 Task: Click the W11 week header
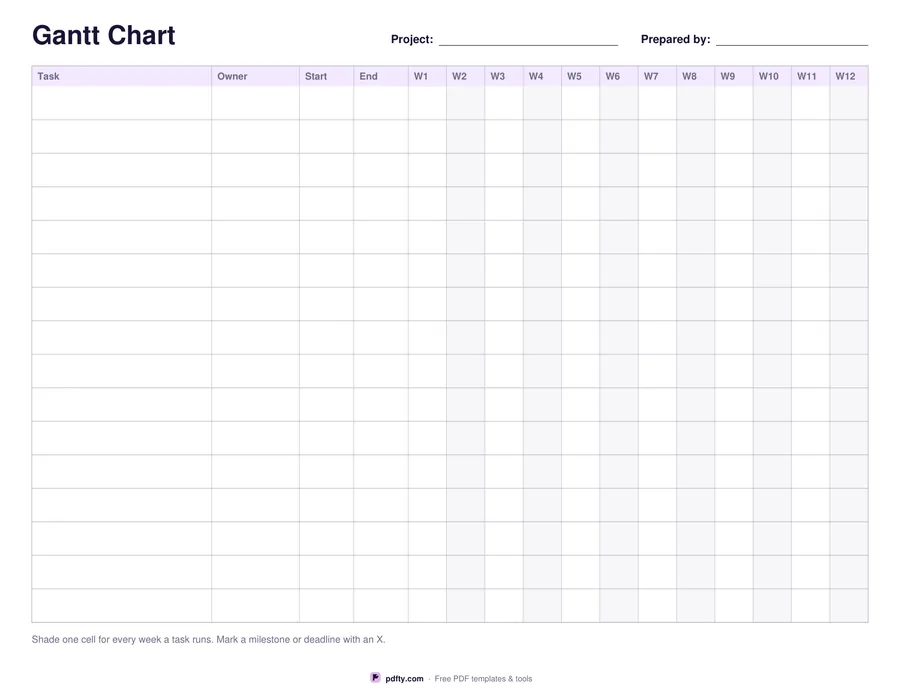(x=810, y=76)
